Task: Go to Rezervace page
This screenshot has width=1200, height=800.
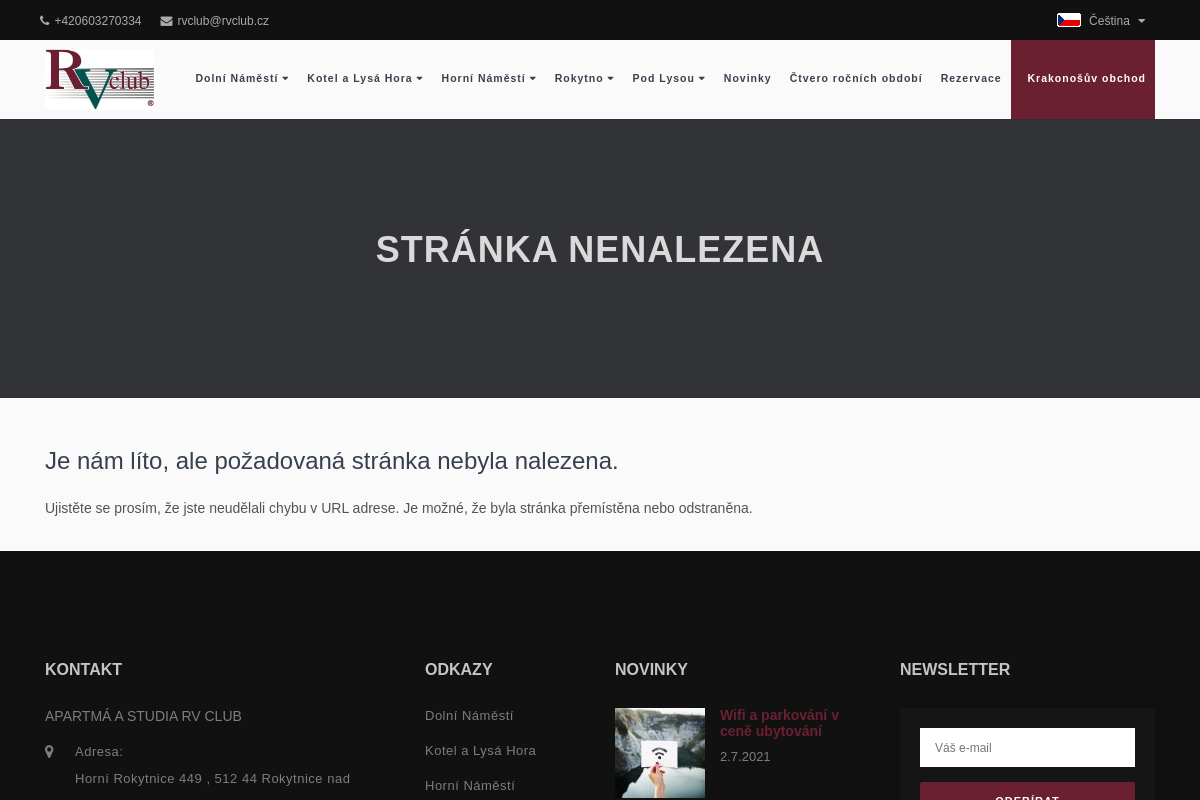Action: pos(970,78)
